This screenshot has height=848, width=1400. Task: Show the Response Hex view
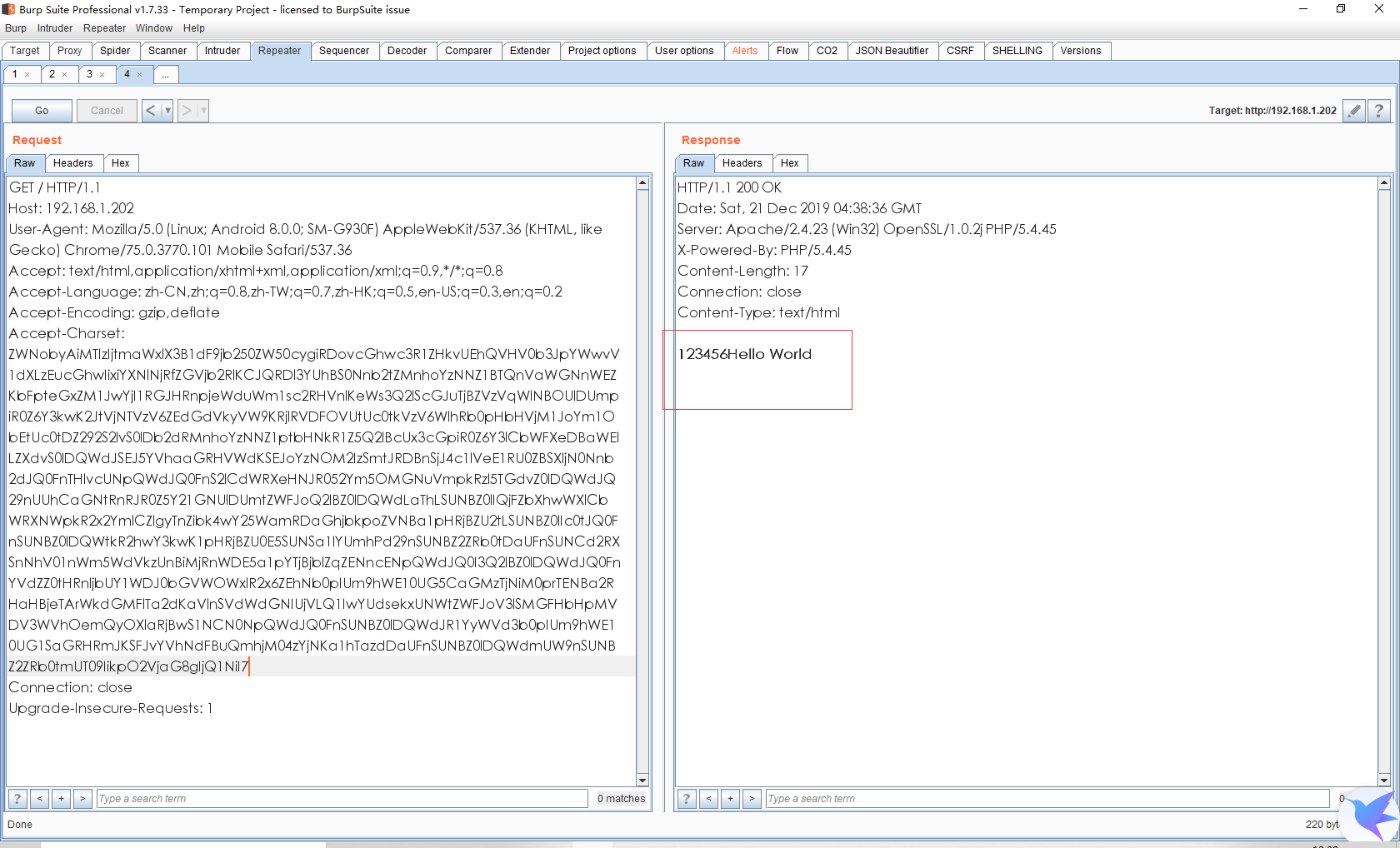click(x=790, y=163)
